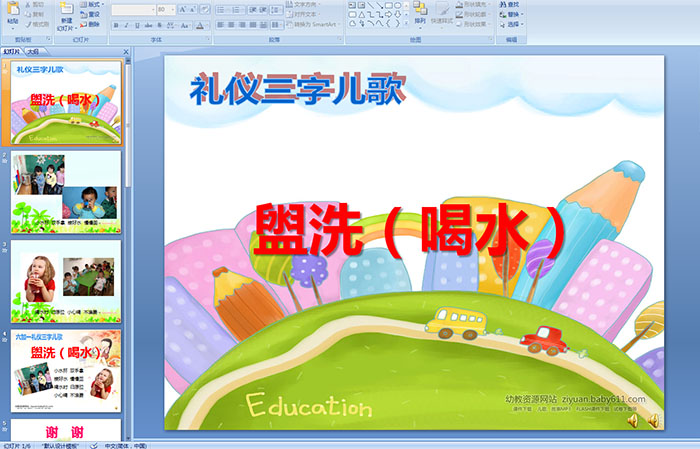Open Select (选择) editing menu
The height and width of the screenshot is (449, 700).
coord(511,24)
